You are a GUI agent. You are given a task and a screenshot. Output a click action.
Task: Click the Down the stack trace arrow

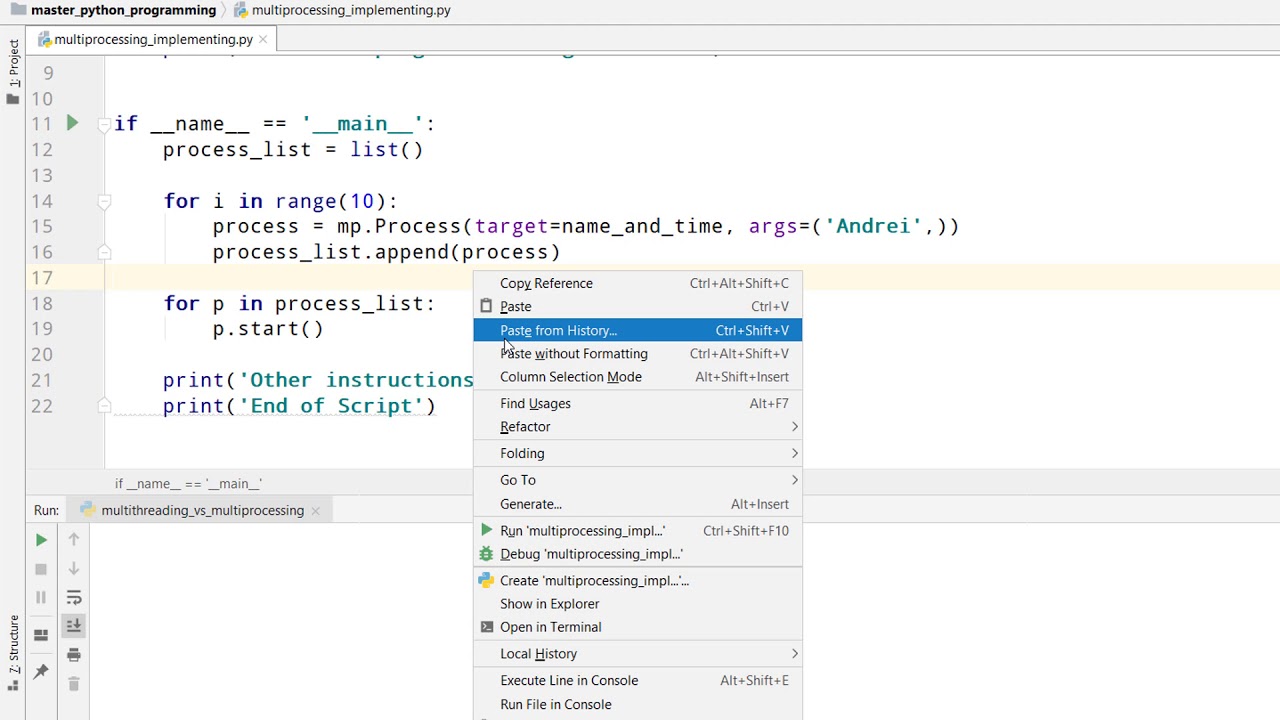tap(74, 569)
